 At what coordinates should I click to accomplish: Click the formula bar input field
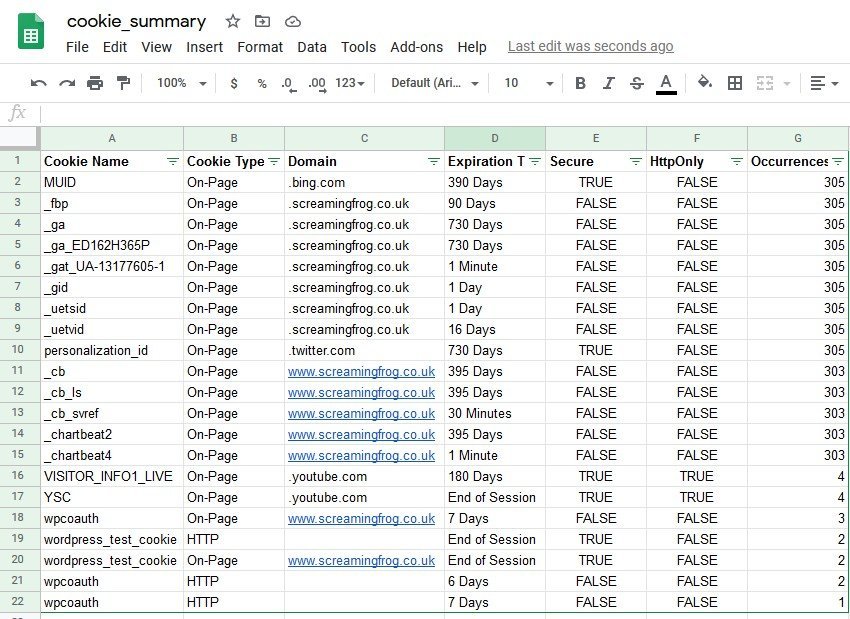(440, 113)
